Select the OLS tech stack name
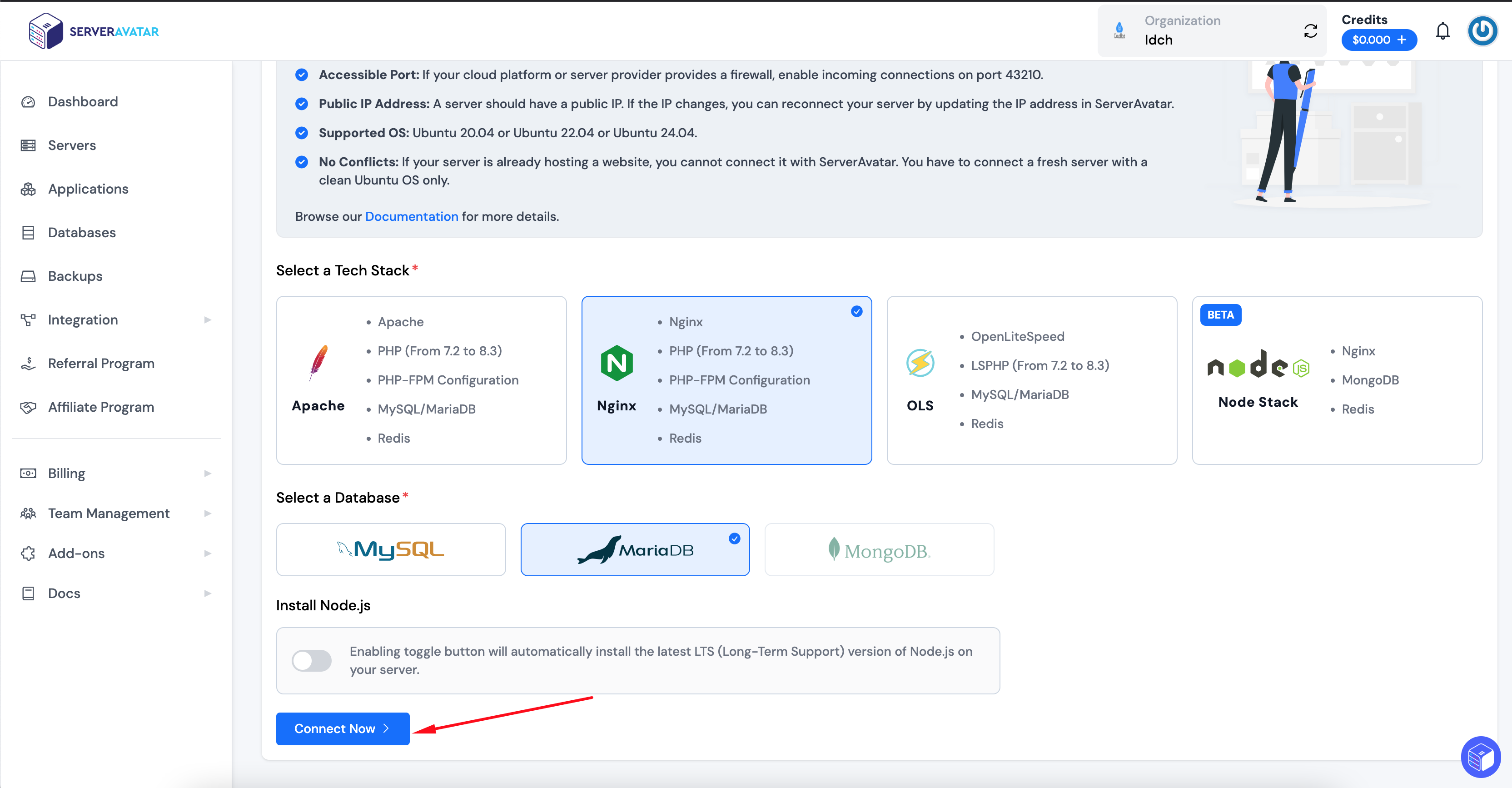Image resolution: width=1512 pixels, height=788 pixels. pos(920,406)
